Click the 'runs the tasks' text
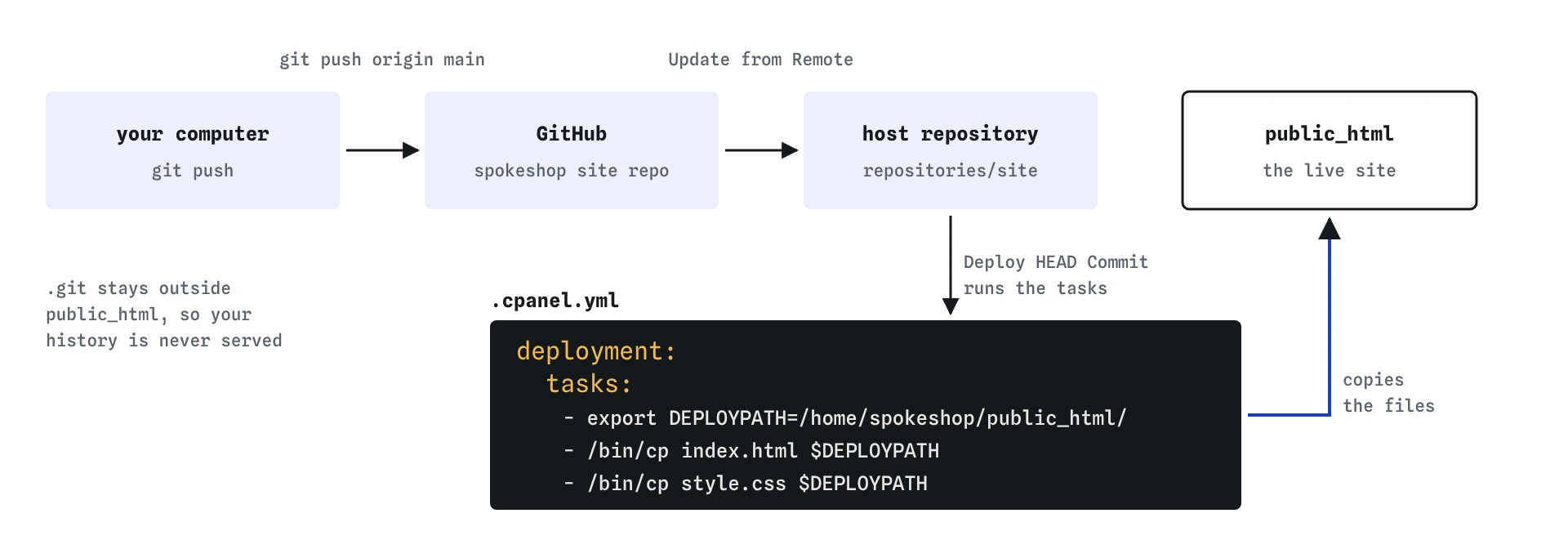The width and height of the screenshot is (1568, 549). click(x=1036, y=288)
